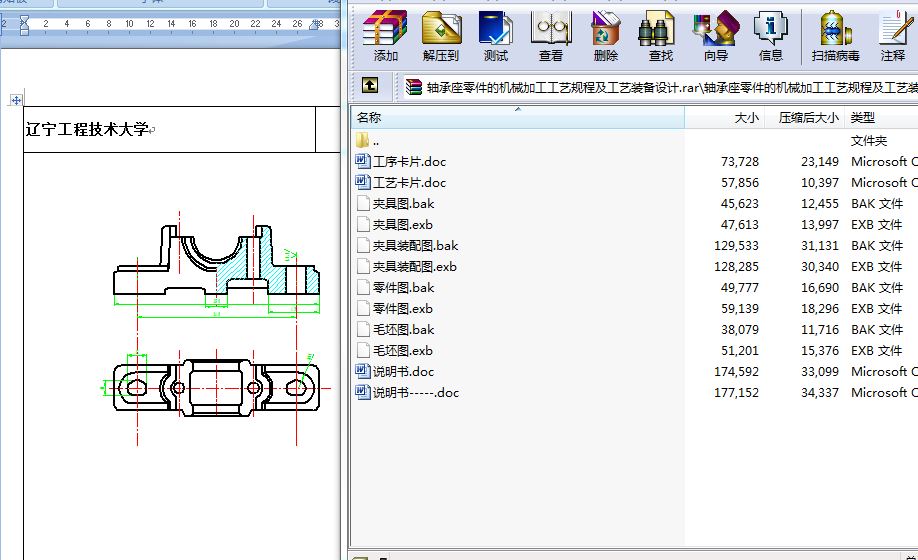The image size is (918, 560).
Task: Click Word icon beside 工序卡片.doc
Action: (x=363, y=161)
